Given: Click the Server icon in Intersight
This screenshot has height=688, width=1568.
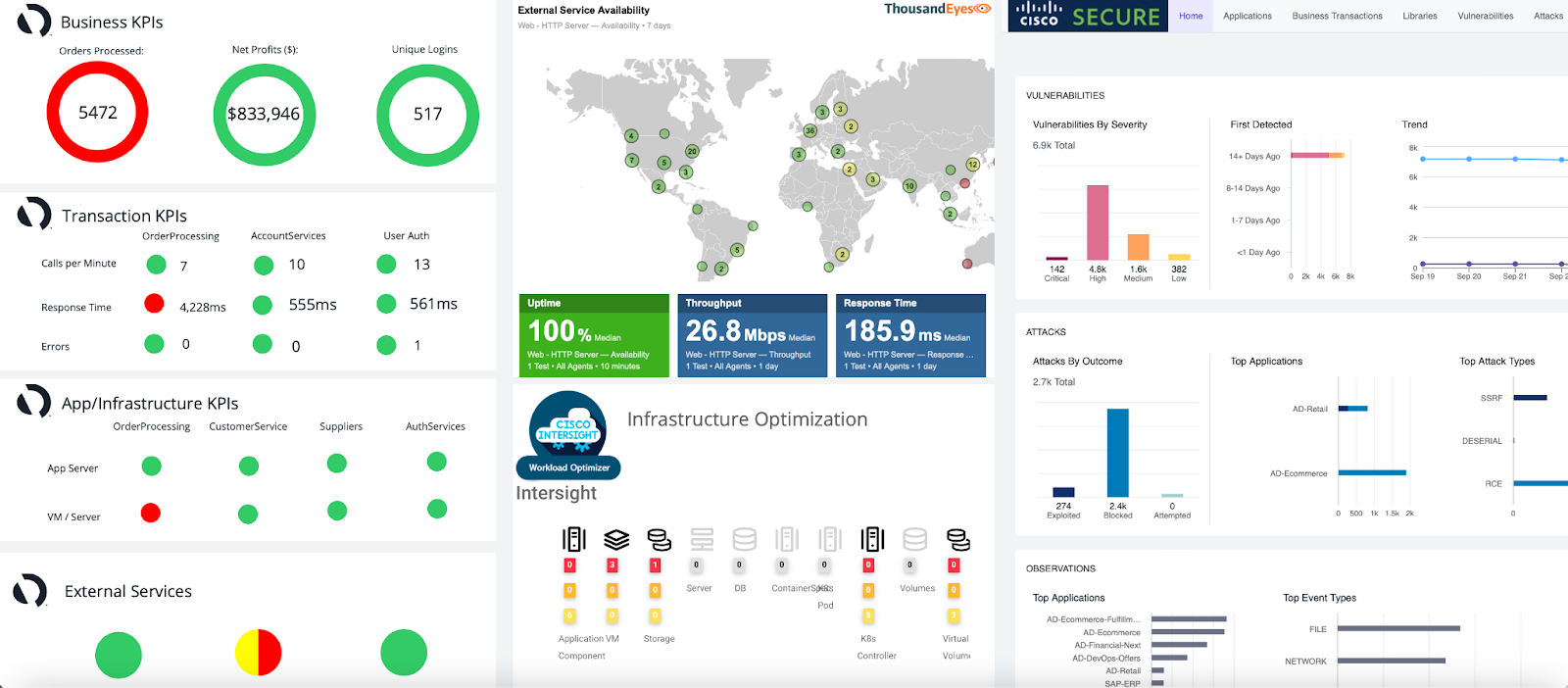Looking at the screenshot, I should [702, 539].
